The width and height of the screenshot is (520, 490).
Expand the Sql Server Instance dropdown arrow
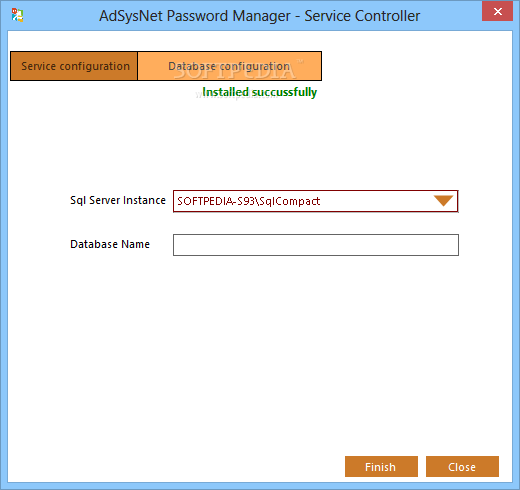tap(443, 201)
